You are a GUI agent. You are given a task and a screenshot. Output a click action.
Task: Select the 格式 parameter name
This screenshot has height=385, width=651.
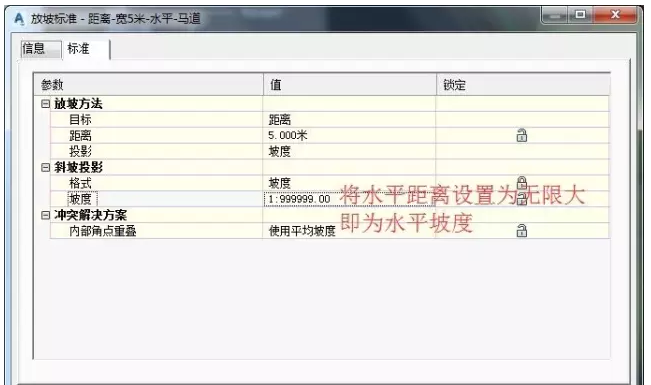pyautogui.click(x=80, y=183)
